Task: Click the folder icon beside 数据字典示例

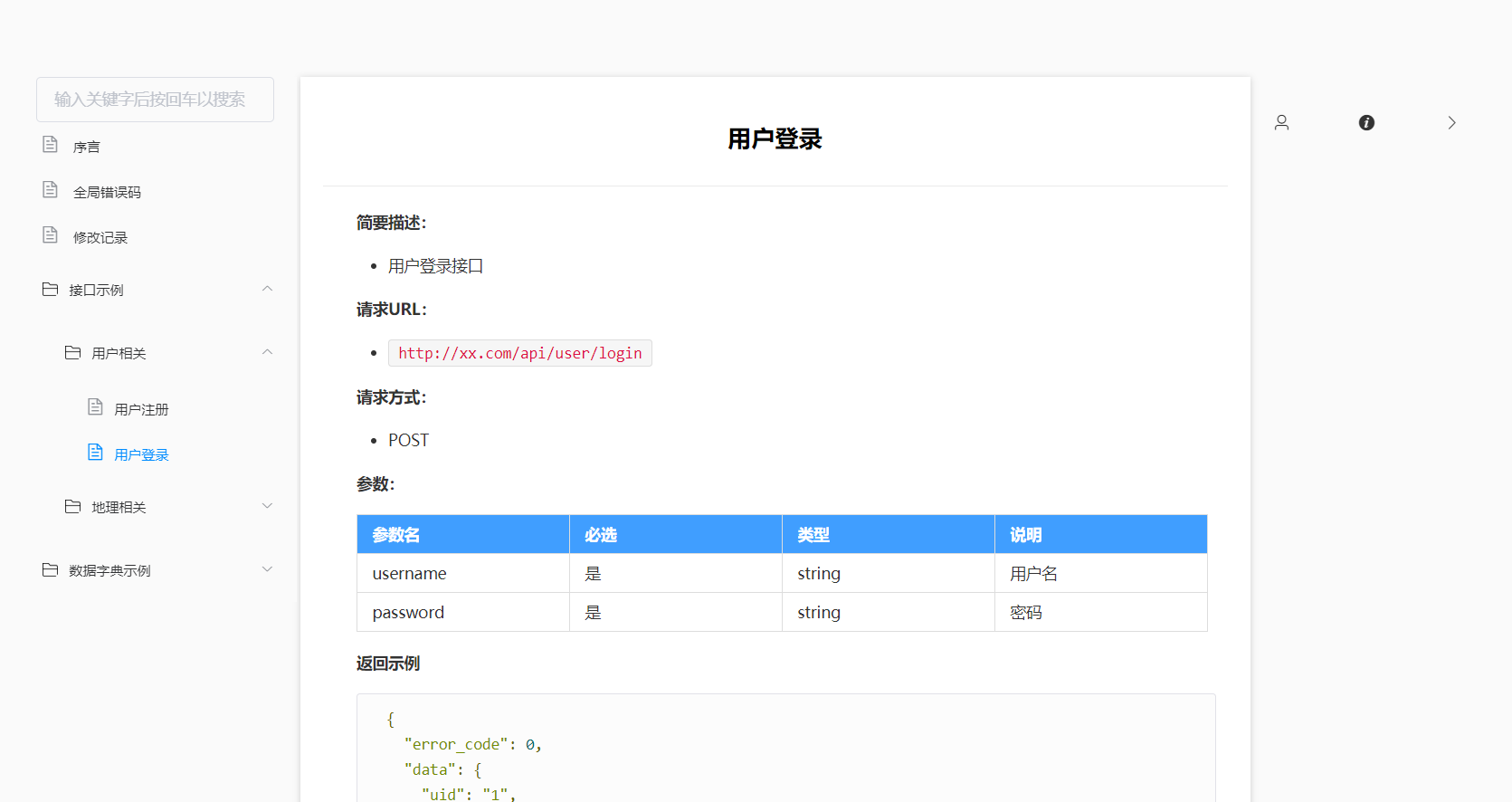Action: tap(50, 570)
